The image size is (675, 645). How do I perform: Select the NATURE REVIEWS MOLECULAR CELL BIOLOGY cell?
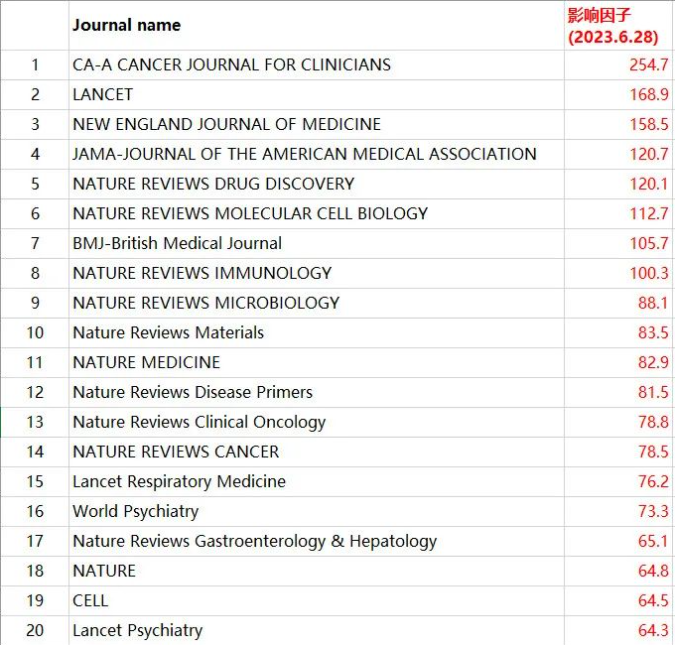pos(316,214)
